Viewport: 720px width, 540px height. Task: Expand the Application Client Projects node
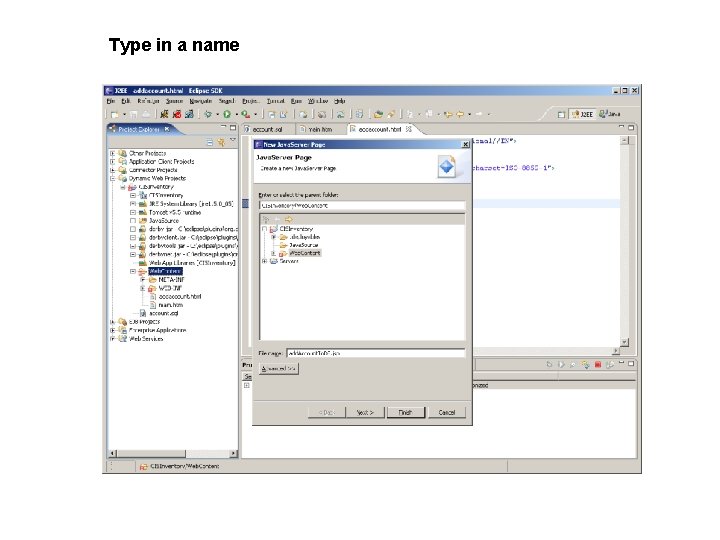coord(112,161)
